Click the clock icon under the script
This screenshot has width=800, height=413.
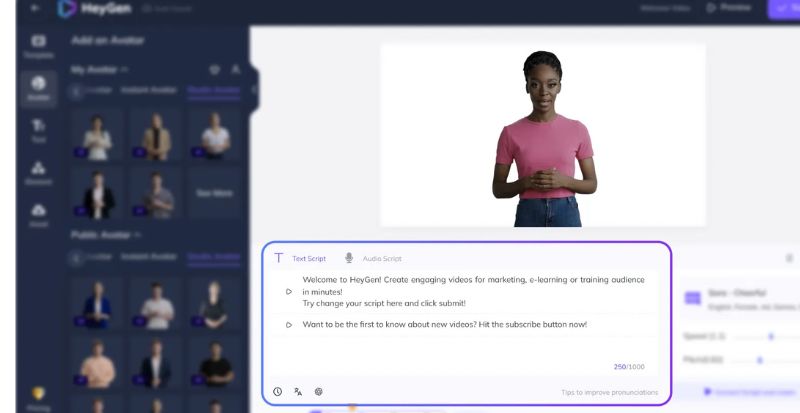[277, 392]
